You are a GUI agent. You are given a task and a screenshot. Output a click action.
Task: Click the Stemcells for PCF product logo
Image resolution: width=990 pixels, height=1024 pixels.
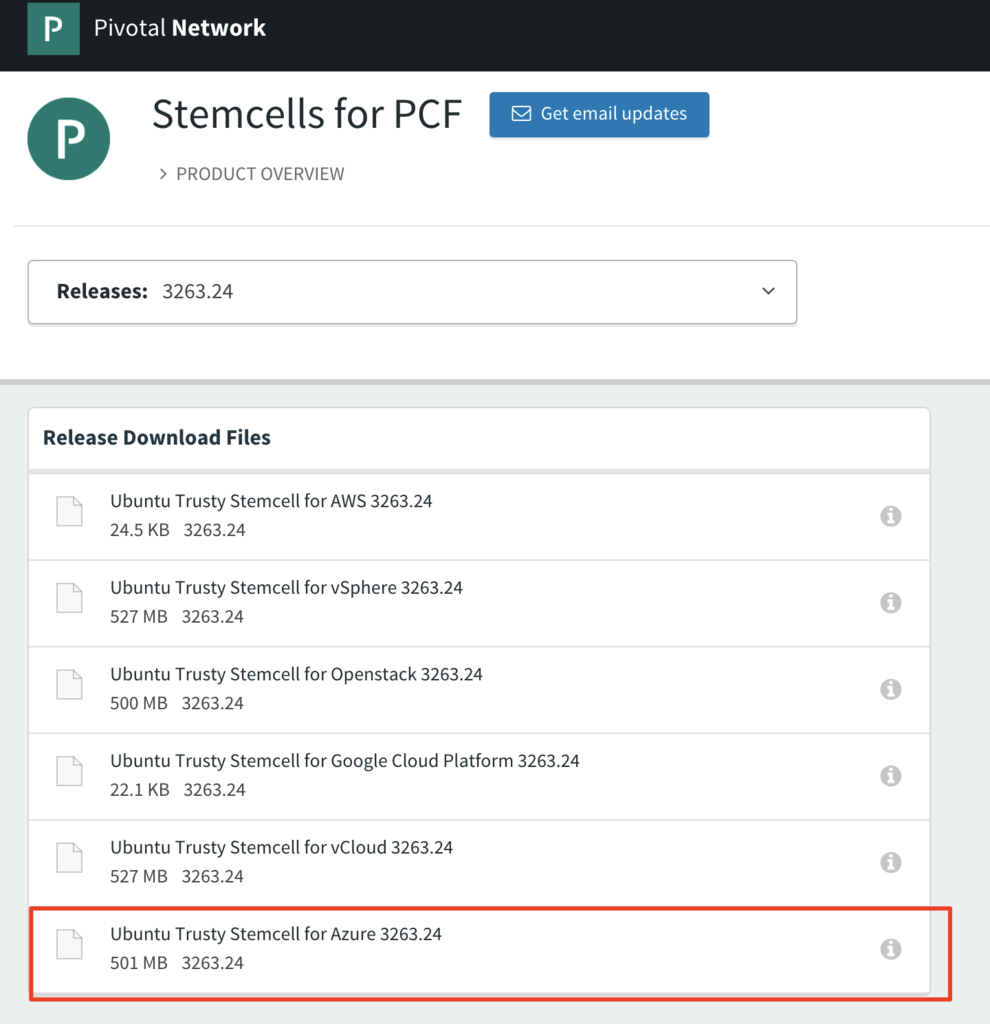pyautogui.click(x=68, y=139)
